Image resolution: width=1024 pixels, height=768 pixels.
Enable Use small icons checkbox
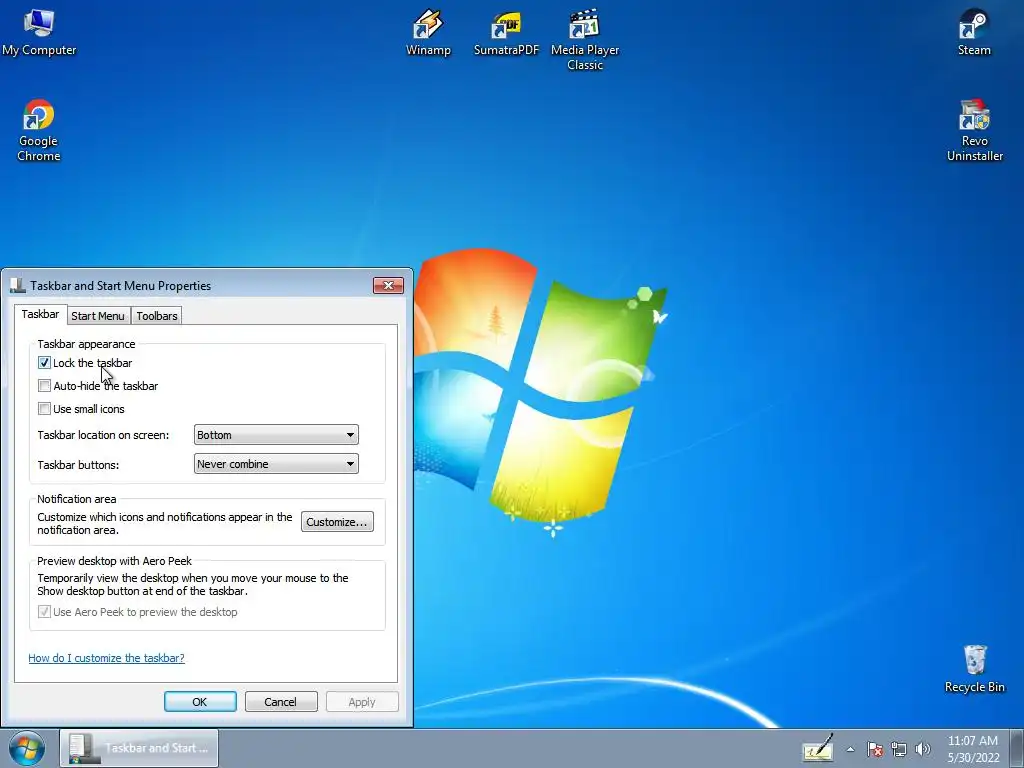point(44,409)
